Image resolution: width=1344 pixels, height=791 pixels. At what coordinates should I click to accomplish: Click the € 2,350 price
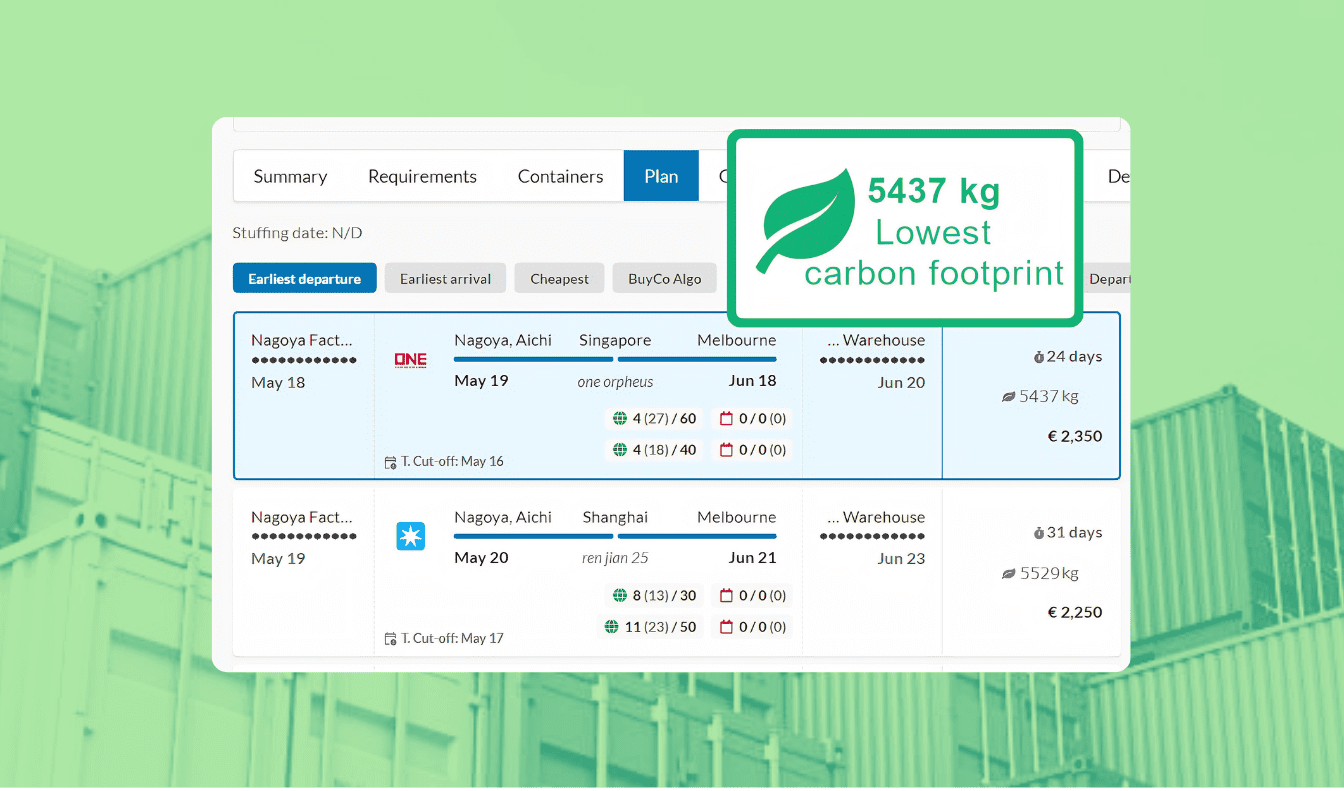click(1075, 436)
